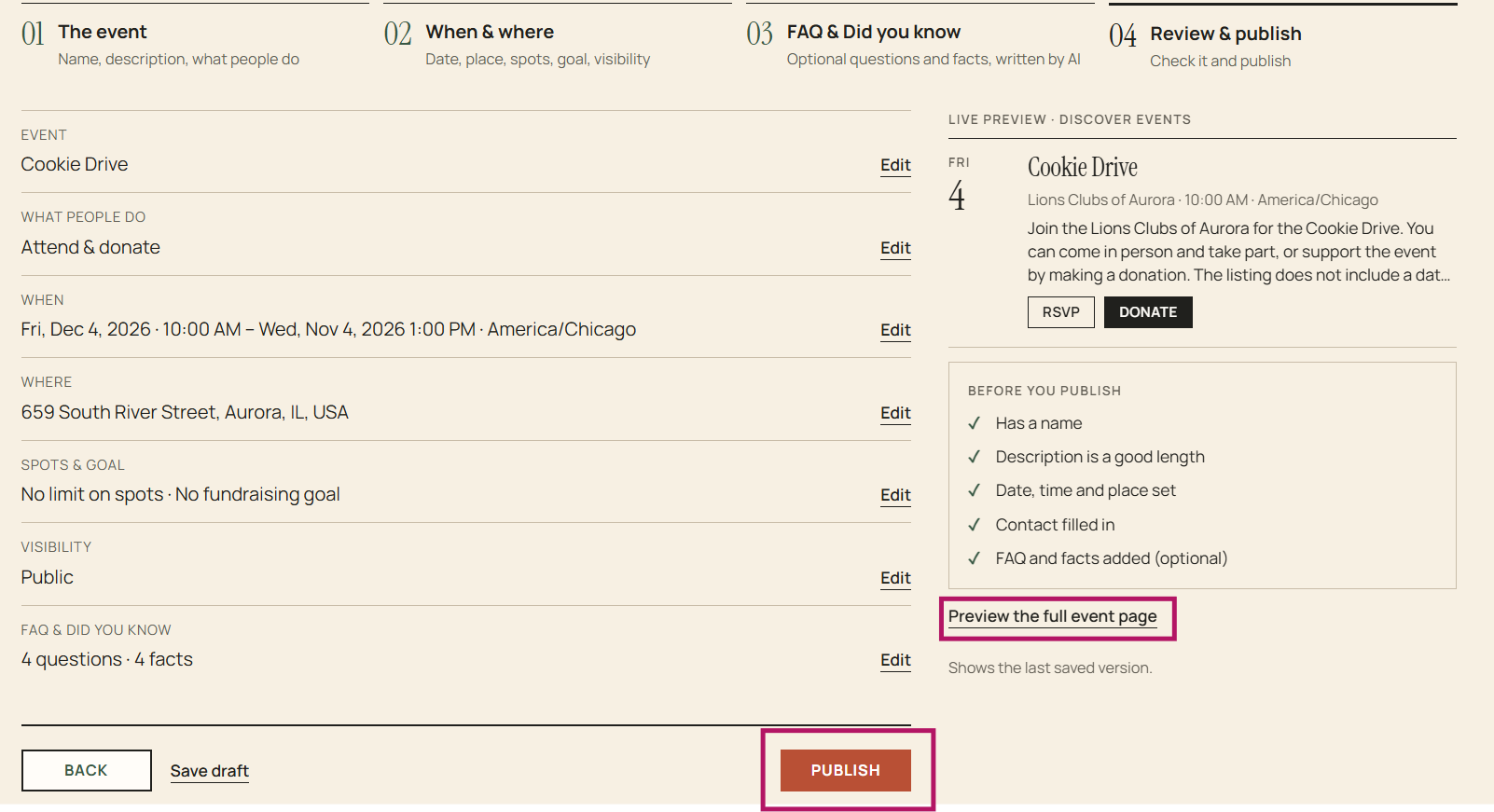Image resolution: width=1494 pixels, height=812 pixels.
Task: Click Donate in the live preview
Action: click(x=1148, y=312)
